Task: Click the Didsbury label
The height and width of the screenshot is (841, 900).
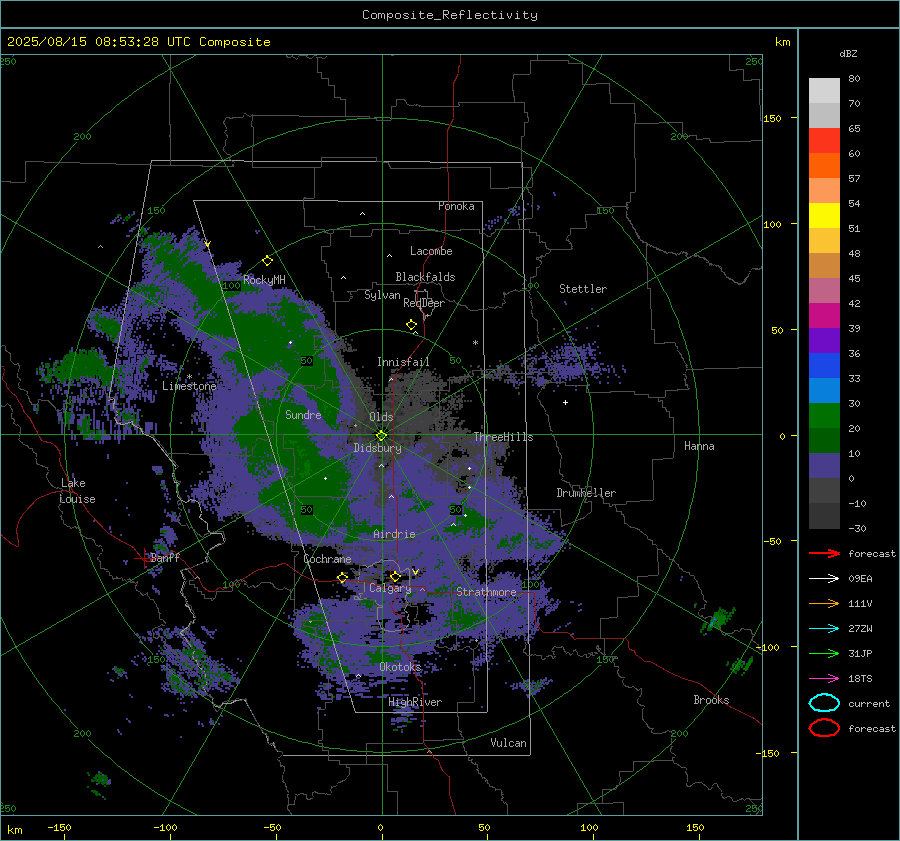Action: click(378, 448)
